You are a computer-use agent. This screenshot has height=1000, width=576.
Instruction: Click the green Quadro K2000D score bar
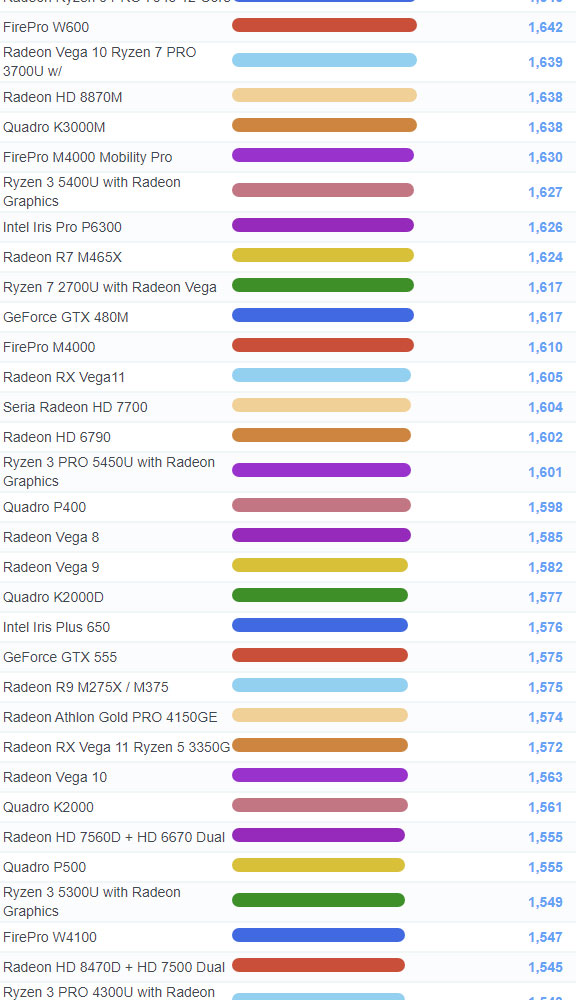(320, 596)
